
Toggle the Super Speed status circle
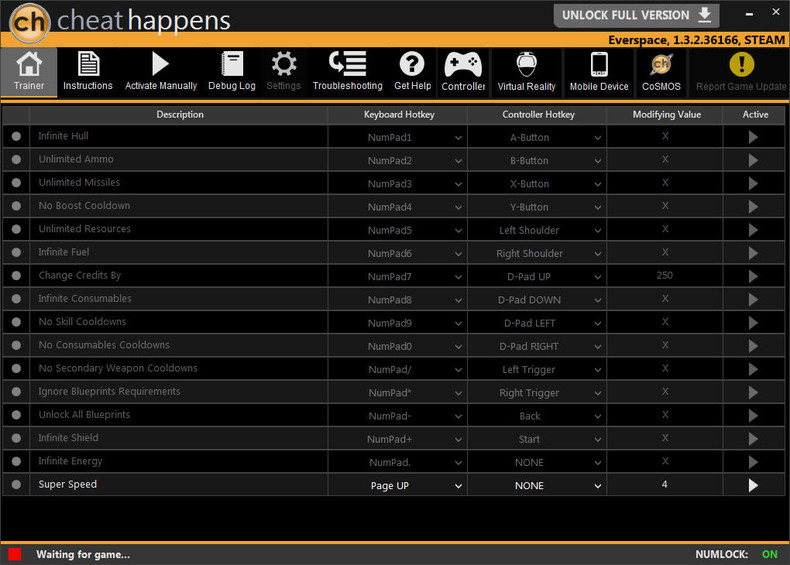16,484
